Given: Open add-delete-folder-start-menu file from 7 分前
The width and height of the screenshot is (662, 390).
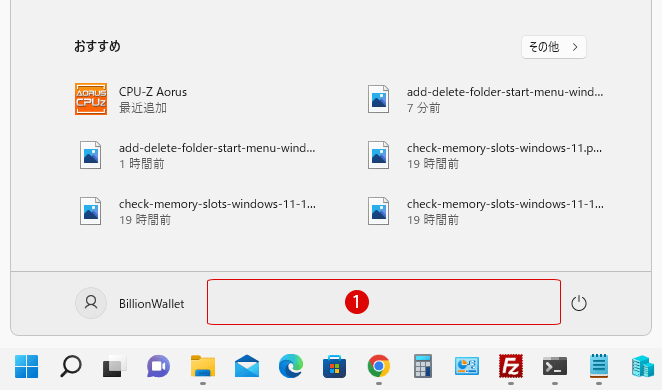Looking at the screenshot, I should click(x=485, y=99).
